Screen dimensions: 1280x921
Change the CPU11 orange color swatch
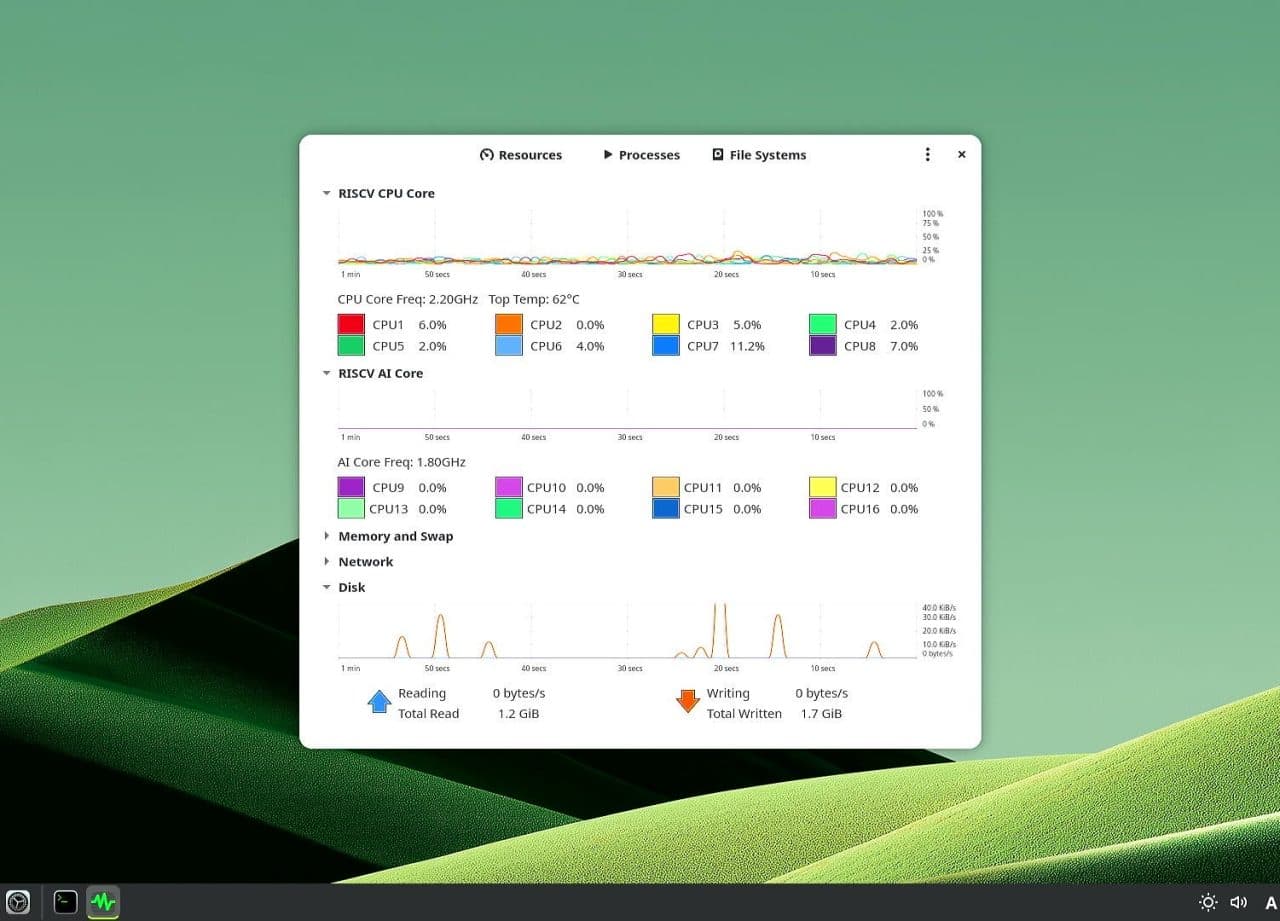[666, 488]
